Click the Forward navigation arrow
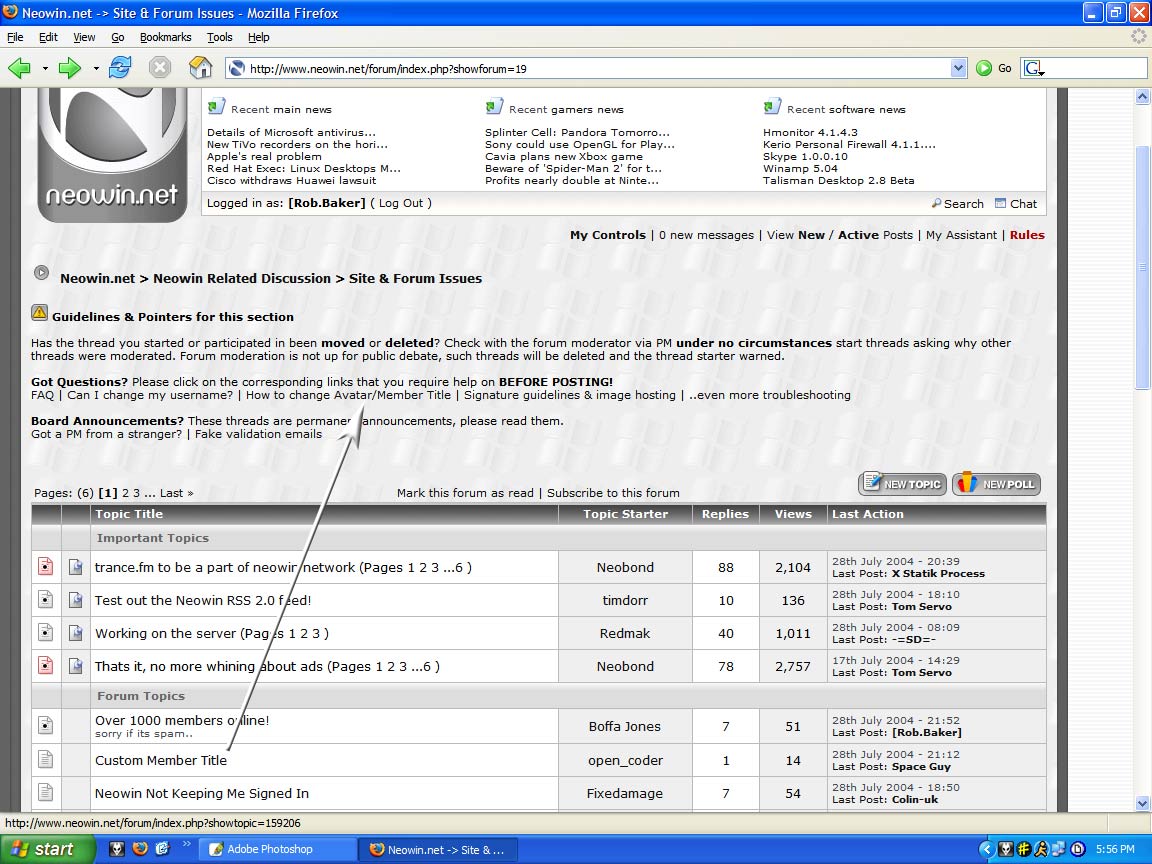1152x864 pixels. click(69, 68)
